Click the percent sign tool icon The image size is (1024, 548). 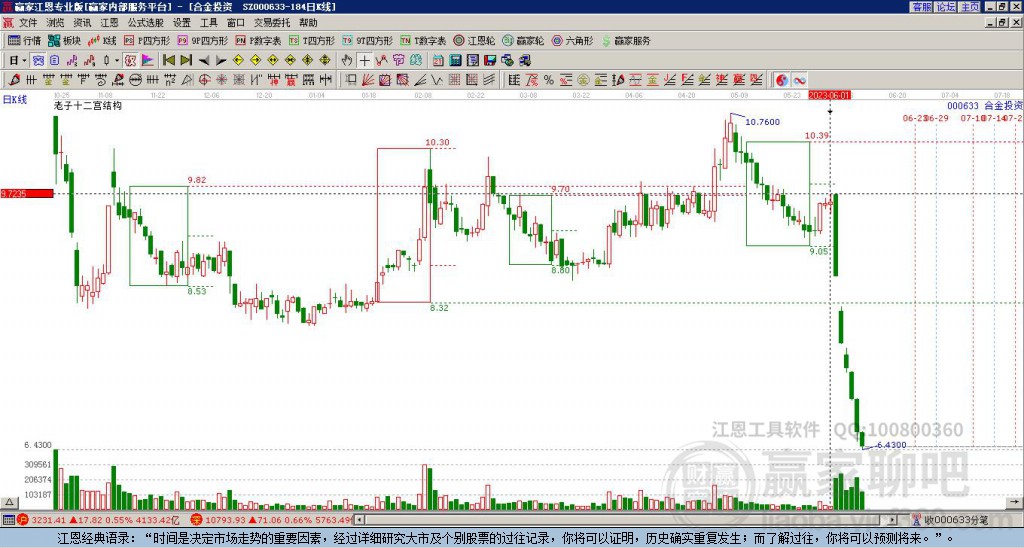point(549,80)
